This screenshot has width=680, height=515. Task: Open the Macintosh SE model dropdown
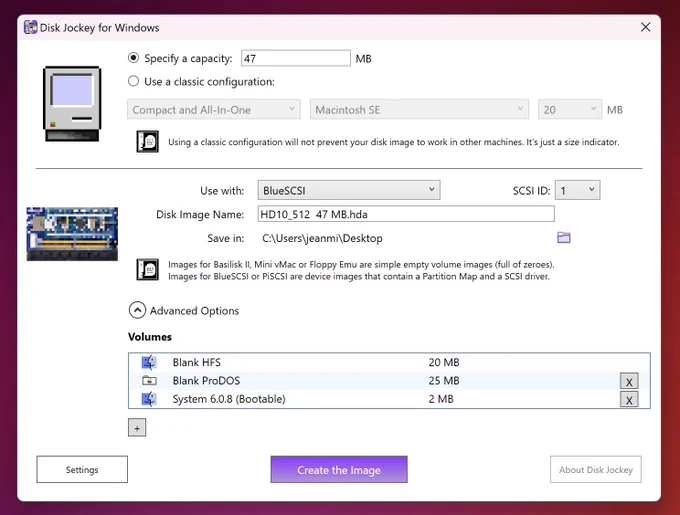(x=419, y=110)
